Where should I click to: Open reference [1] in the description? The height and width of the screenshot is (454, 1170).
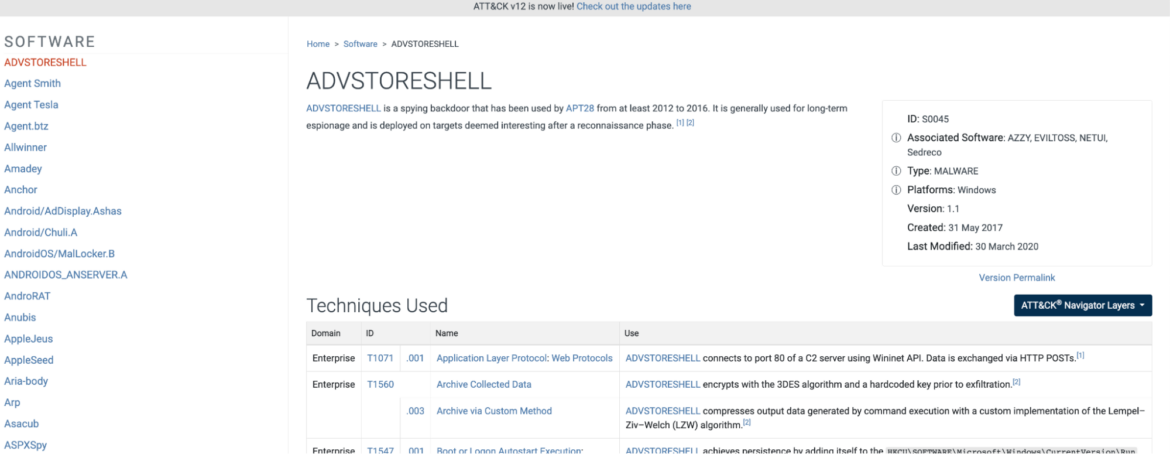[x=681, y=122]
